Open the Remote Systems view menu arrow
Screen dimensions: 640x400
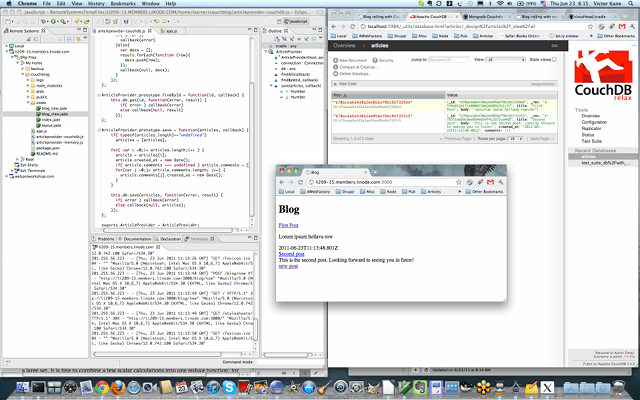click(85, 39)
